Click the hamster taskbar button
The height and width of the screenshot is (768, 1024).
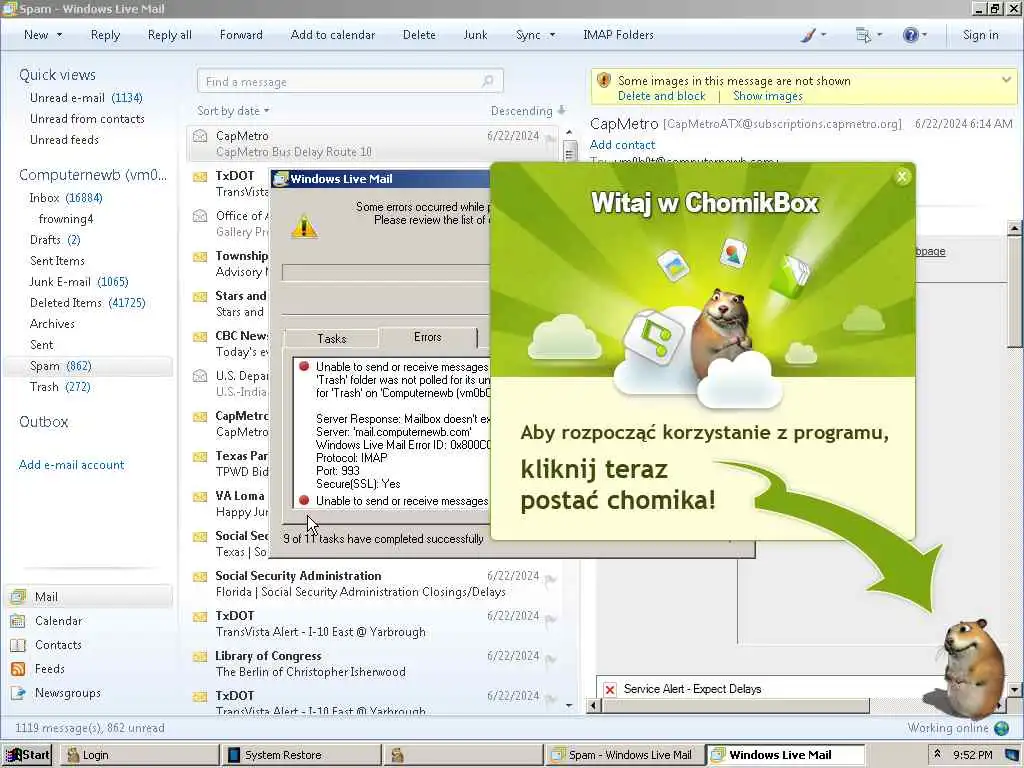[462, 755]
